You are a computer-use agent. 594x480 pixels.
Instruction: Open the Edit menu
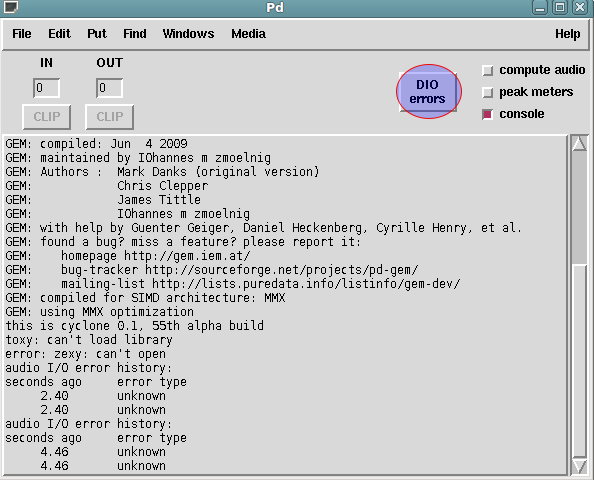coord(59,34)
